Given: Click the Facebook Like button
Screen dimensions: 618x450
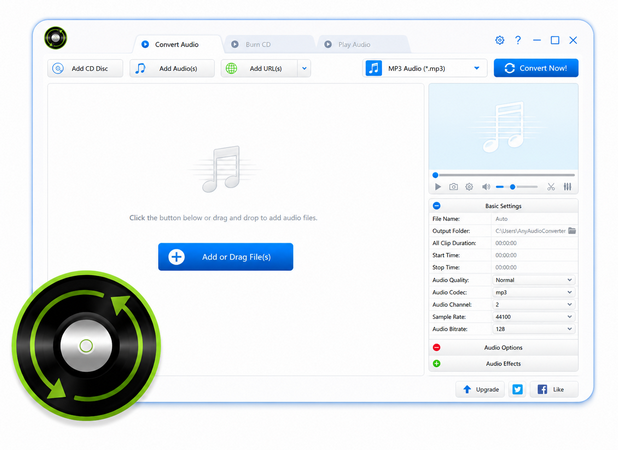Looking at the screenshot, I should 554,389.
